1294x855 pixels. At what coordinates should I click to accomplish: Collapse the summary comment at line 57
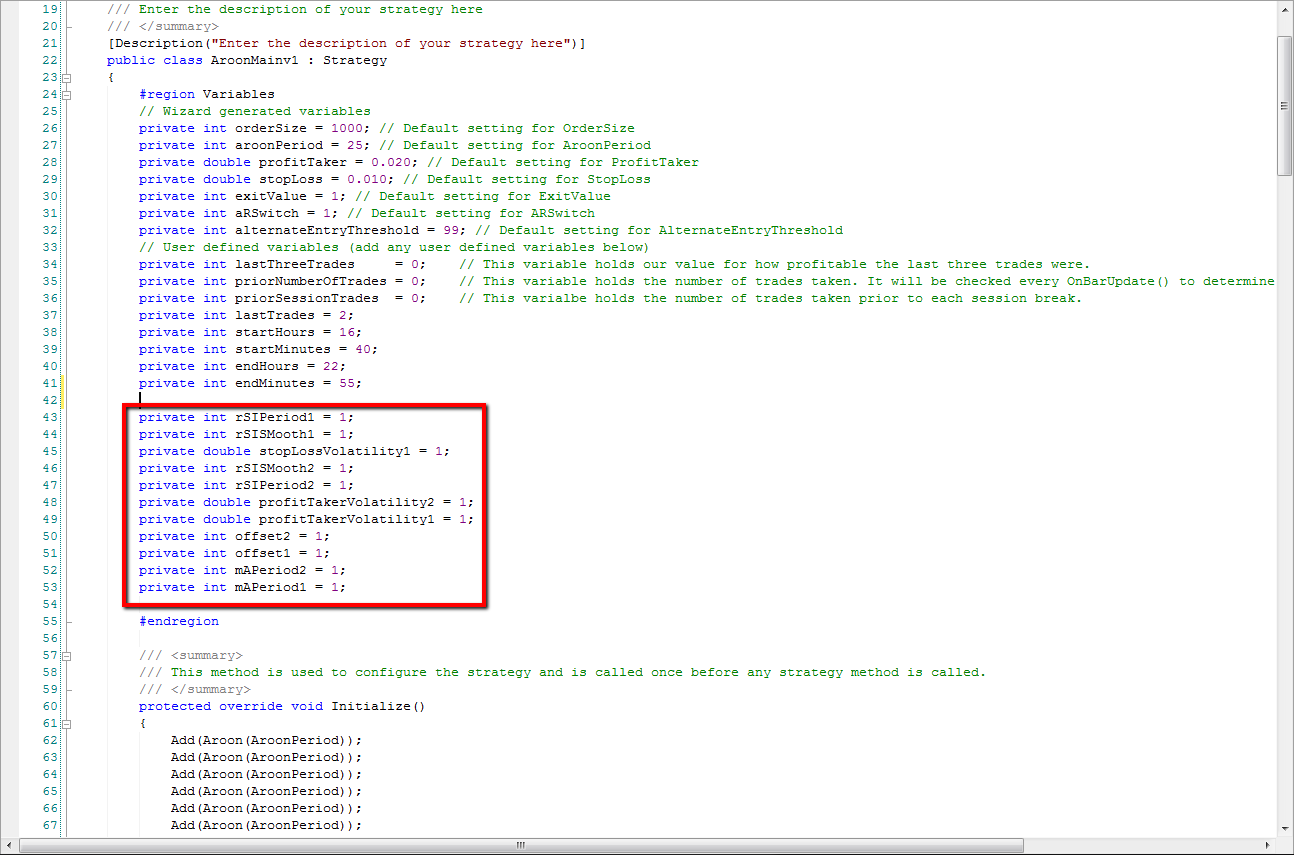(67, 655)
